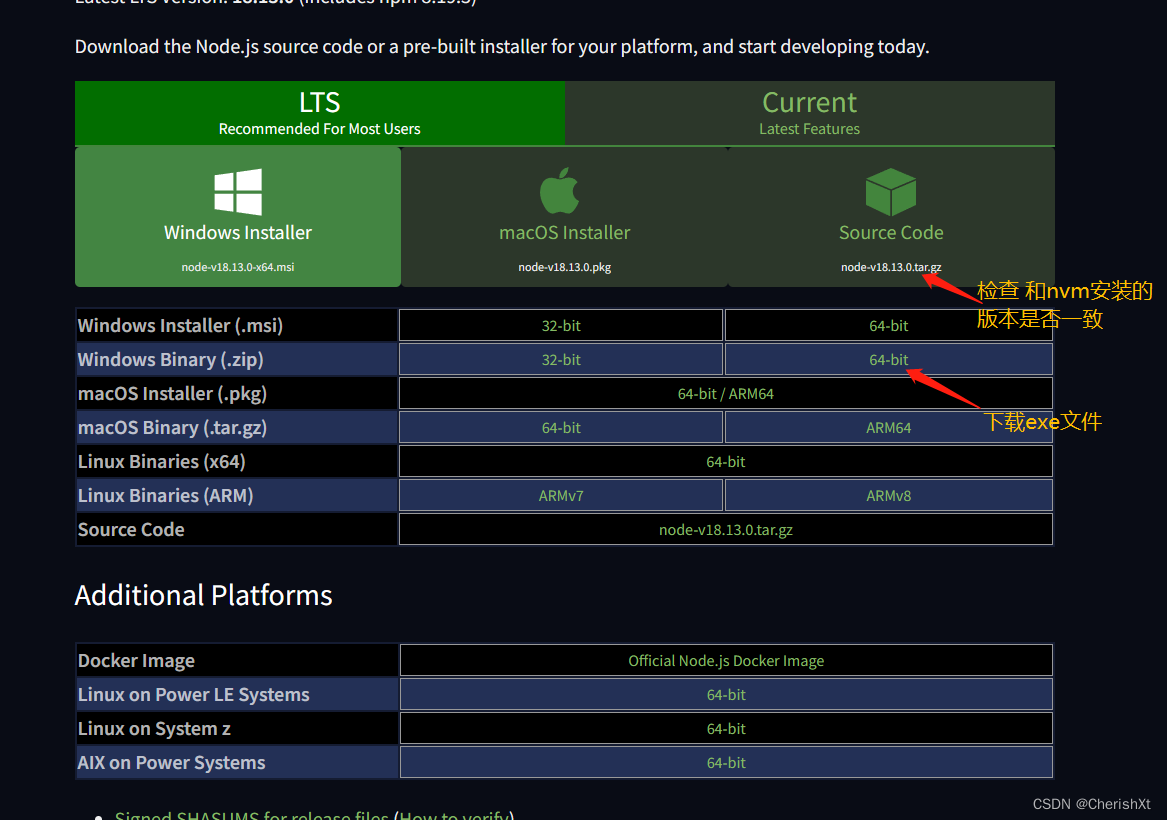Choose ARM64 macOS Binary (.tar.gz)

(x=889, y=428)
